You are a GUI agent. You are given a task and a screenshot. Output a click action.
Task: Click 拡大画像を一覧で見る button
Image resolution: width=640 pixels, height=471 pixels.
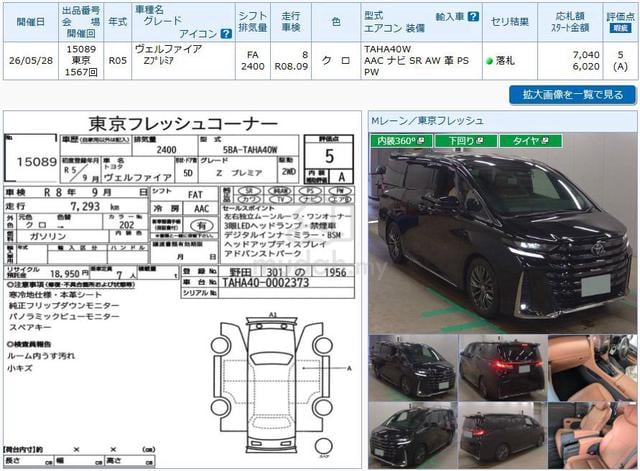pyautogui.click(x=573, y=95)
